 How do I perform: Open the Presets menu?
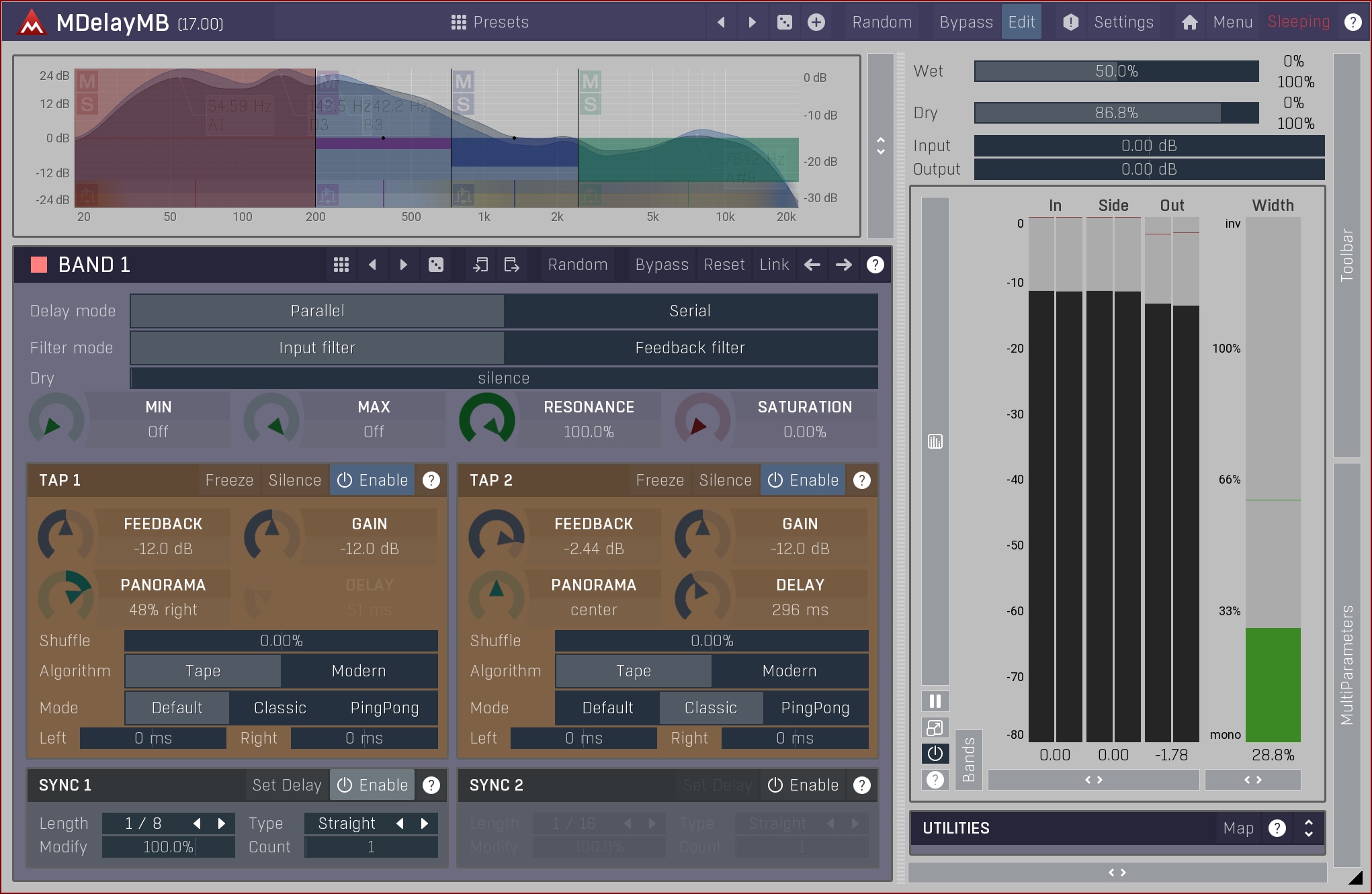(490, 22)
